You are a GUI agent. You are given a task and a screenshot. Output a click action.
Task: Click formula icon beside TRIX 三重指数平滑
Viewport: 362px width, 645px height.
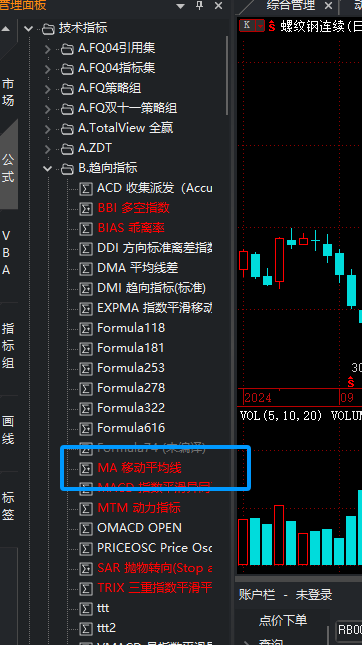pos(86,589)
